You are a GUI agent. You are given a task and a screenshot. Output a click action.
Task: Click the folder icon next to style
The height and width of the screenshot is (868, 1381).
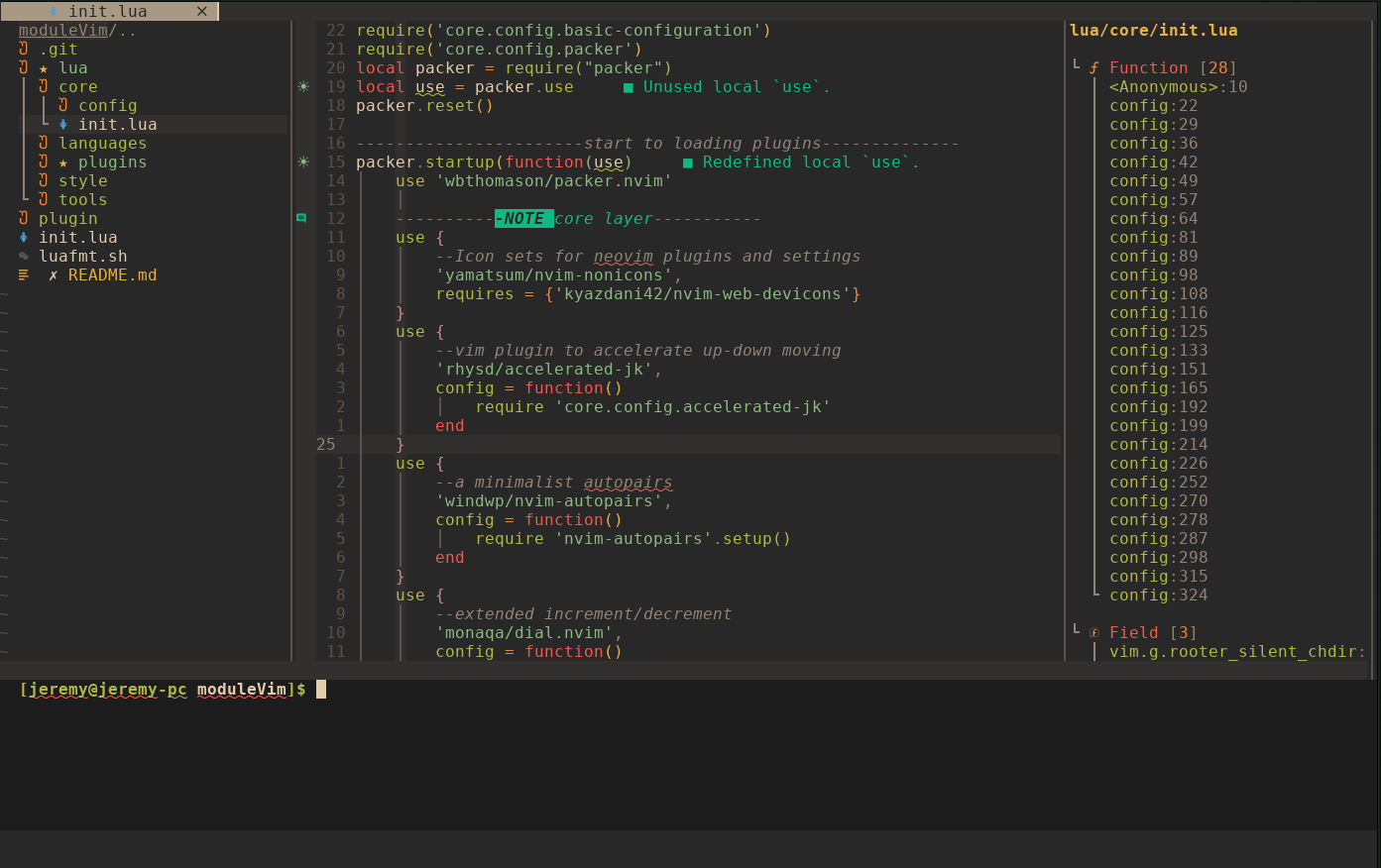pyautogui.click(x=44, y=181)
